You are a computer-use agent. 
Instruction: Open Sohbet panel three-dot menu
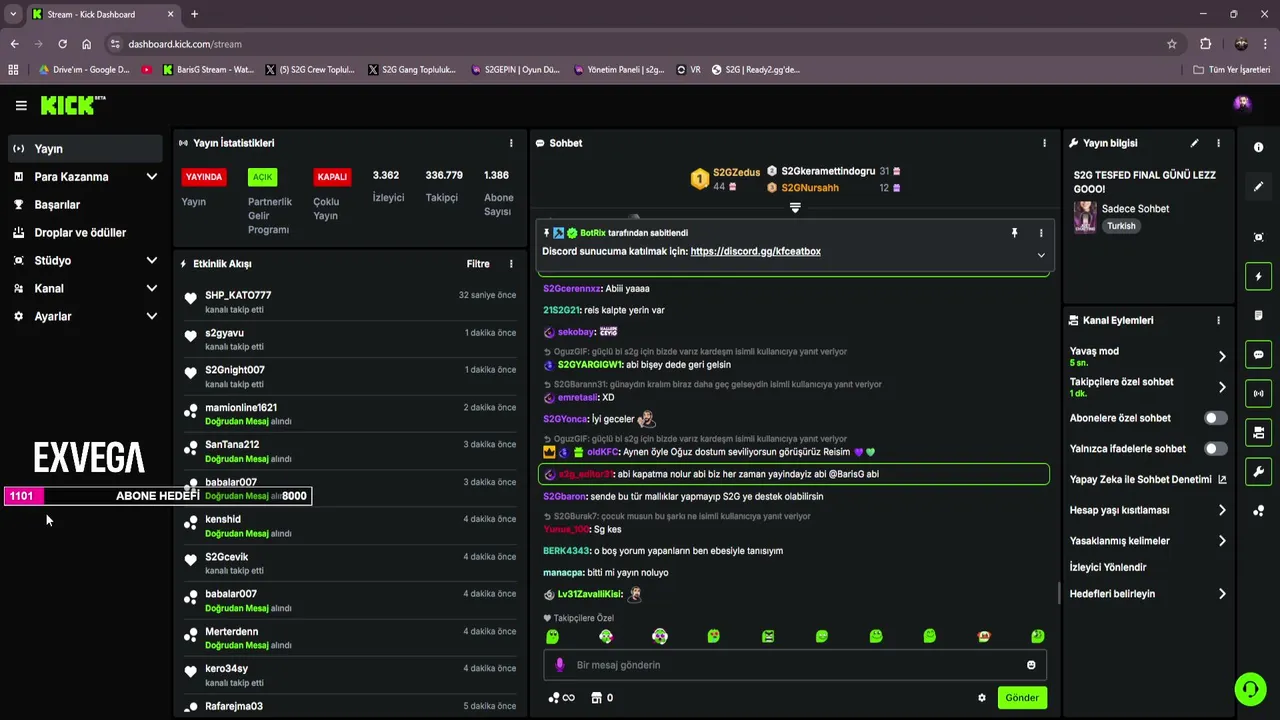[x=1044, y=143]
